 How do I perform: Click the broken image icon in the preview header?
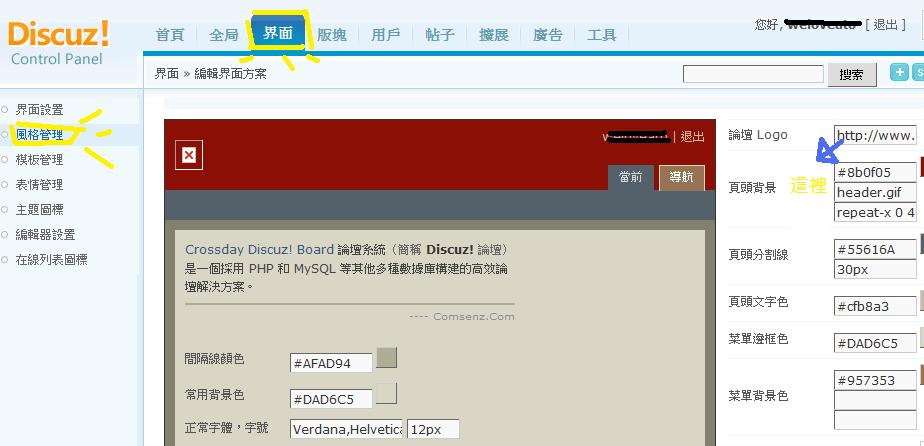tap(189, 156)
